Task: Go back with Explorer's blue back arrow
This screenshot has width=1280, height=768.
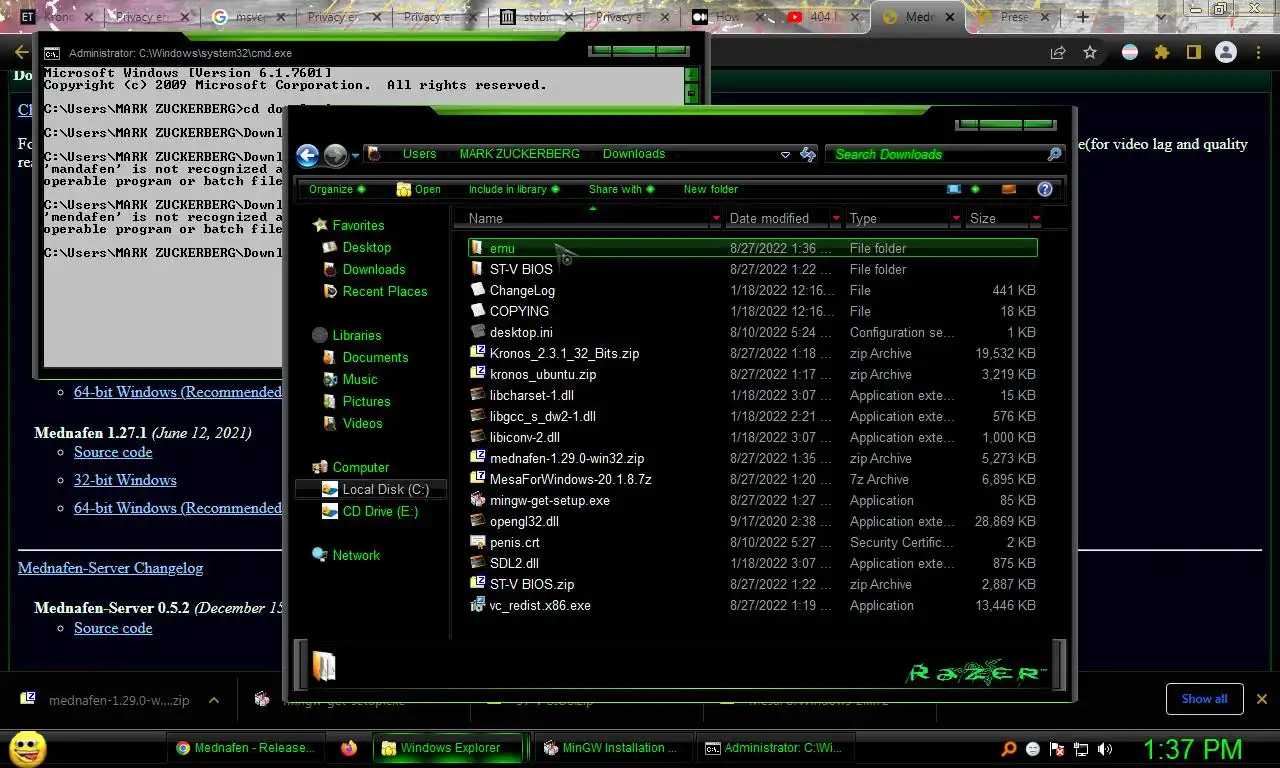Action: pyautogui.click(x=307, y=155)
